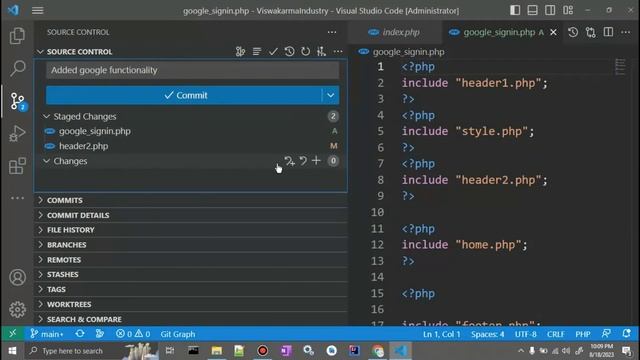Toggle the bottom panel layout icon
This screenshot has height=360, width=640.
(x=533, y=10)
